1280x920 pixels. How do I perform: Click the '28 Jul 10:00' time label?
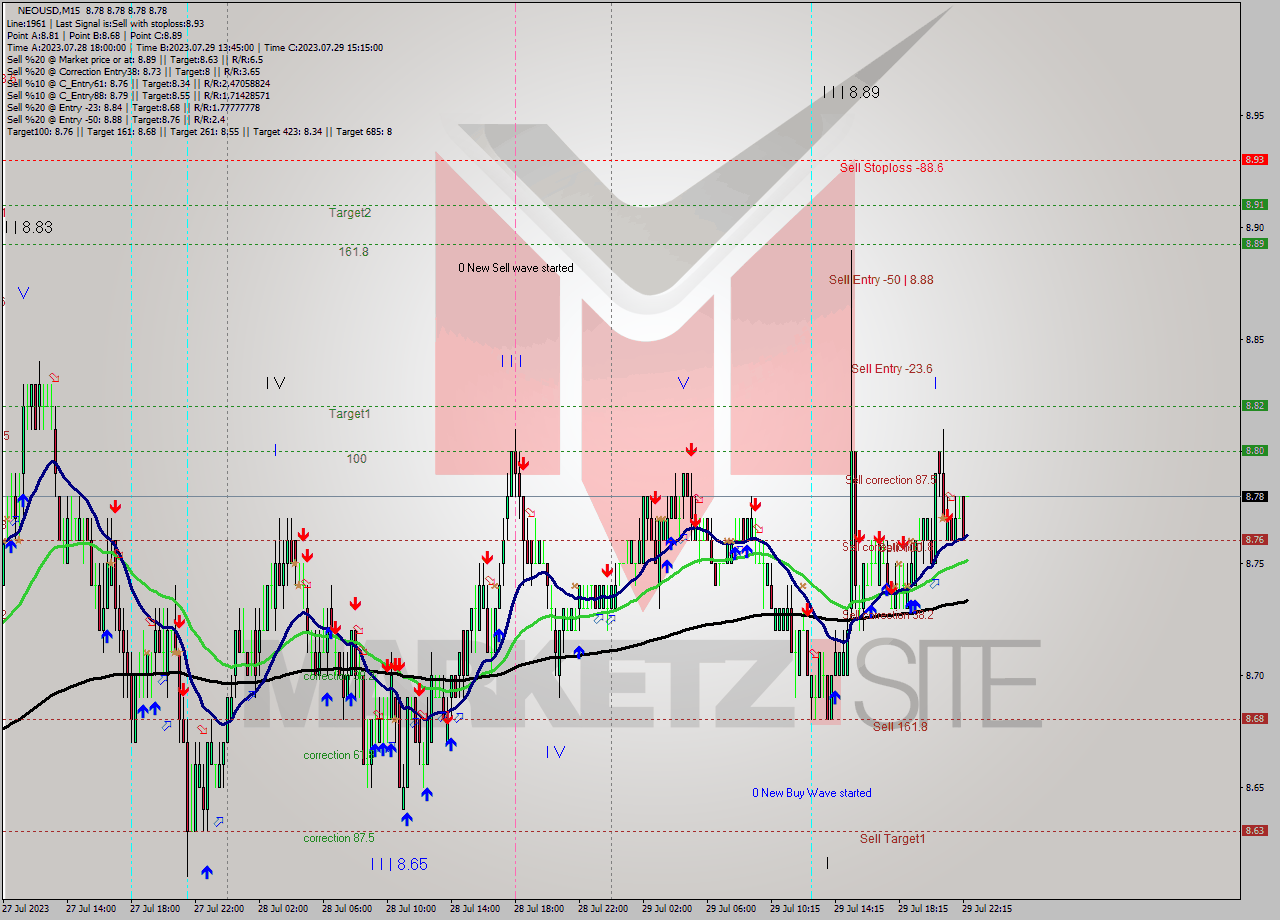click(x=410, y=909)
